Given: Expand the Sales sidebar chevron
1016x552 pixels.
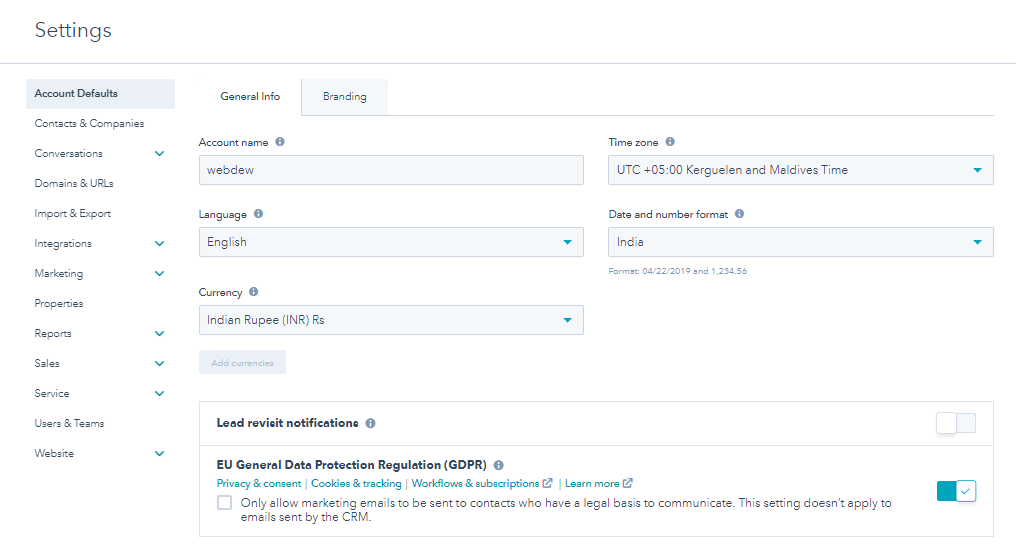Looking at the screenshot, I should point(159,363).
